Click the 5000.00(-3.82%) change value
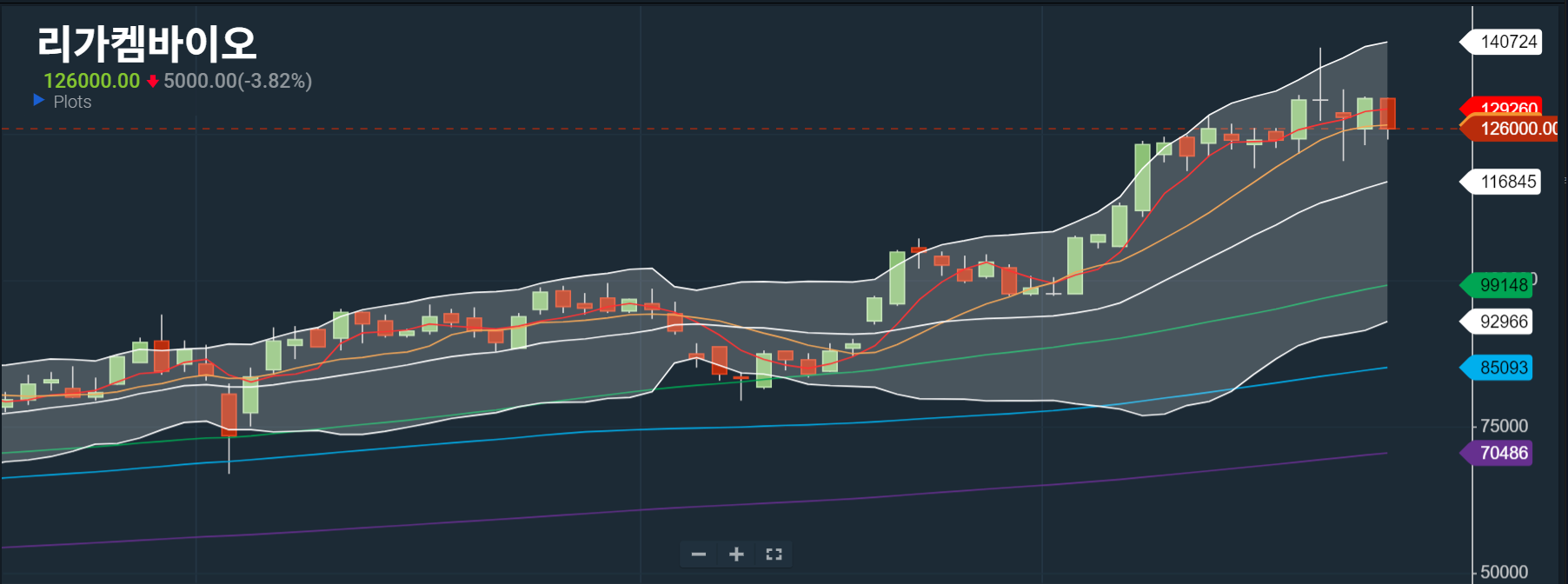The height and width of the screenshot is (584, 1568). click(x=237, y=81)
